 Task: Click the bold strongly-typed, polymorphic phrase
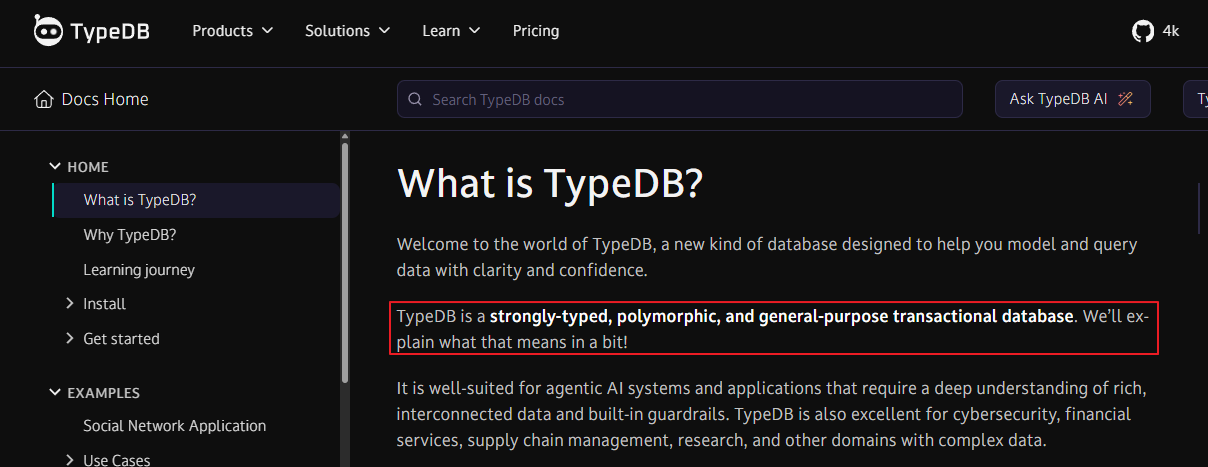(782, 317)
